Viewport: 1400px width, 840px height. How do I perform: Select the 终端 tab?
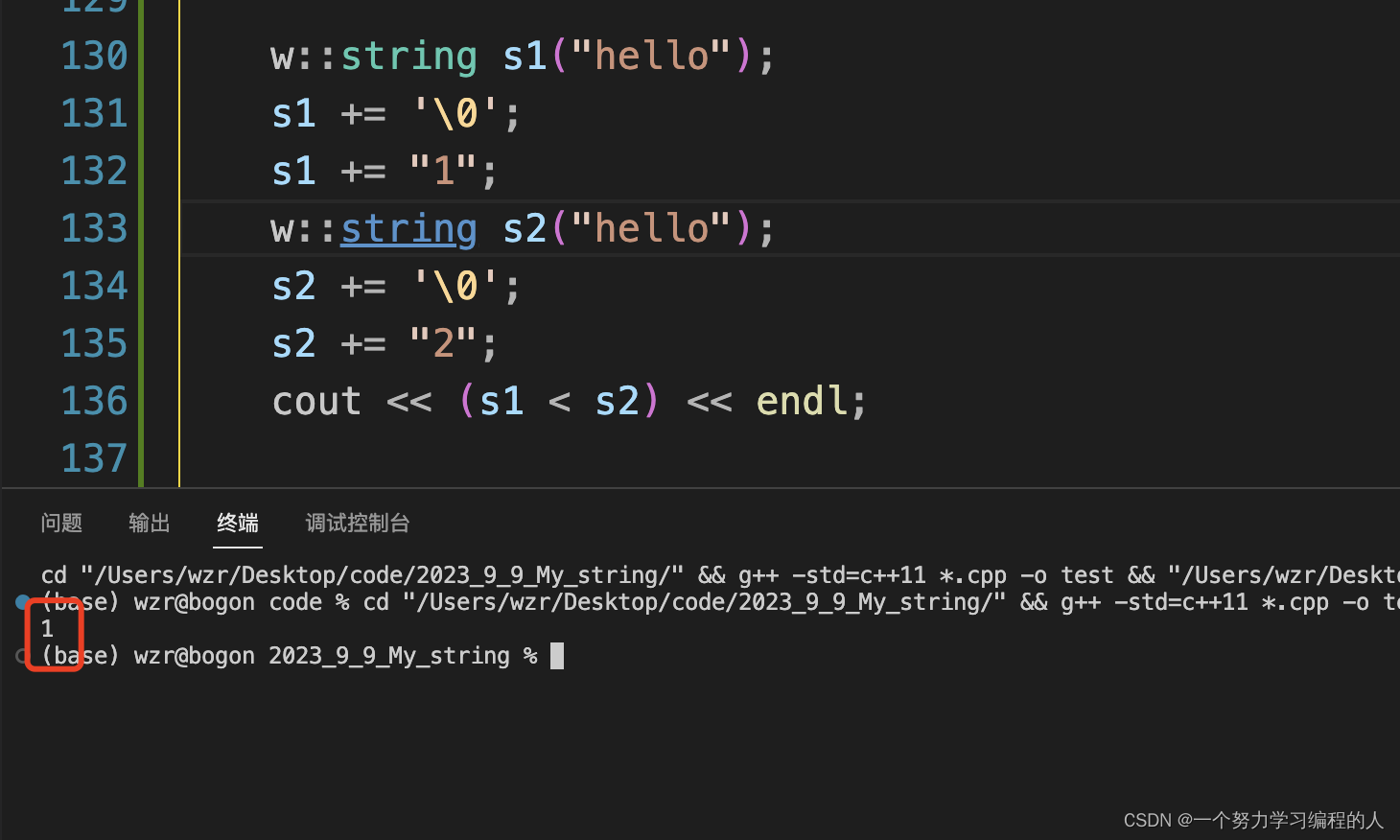238,523
